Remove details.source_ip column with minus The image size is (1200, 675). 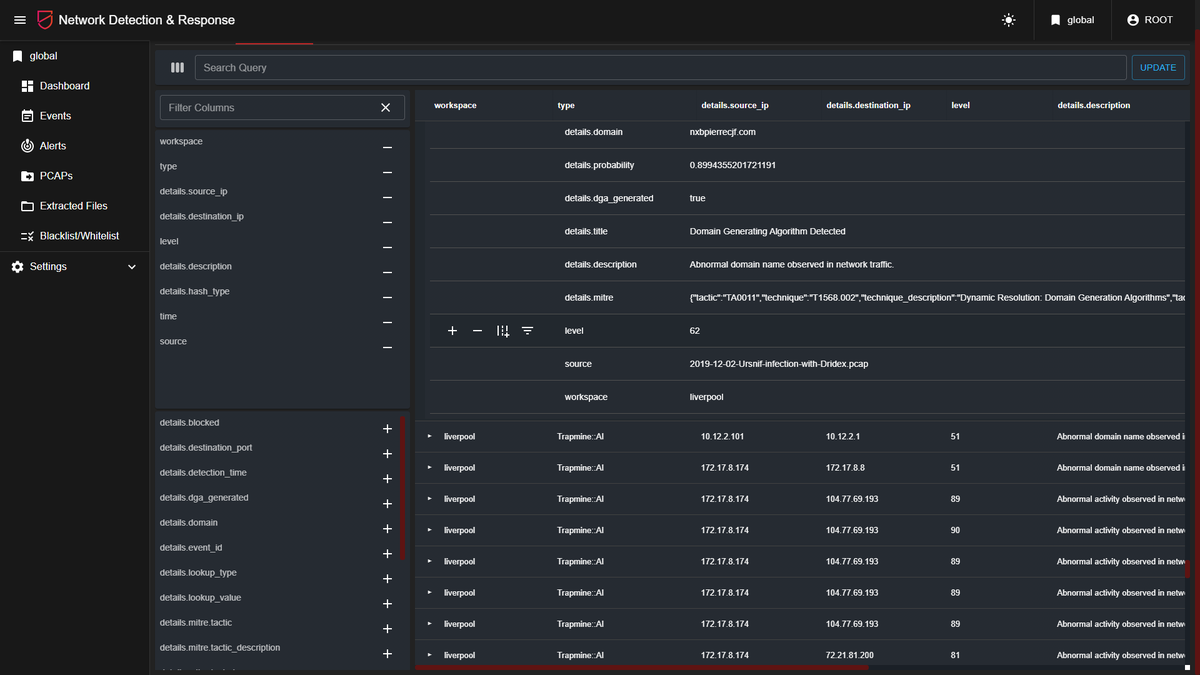(387, 197)
